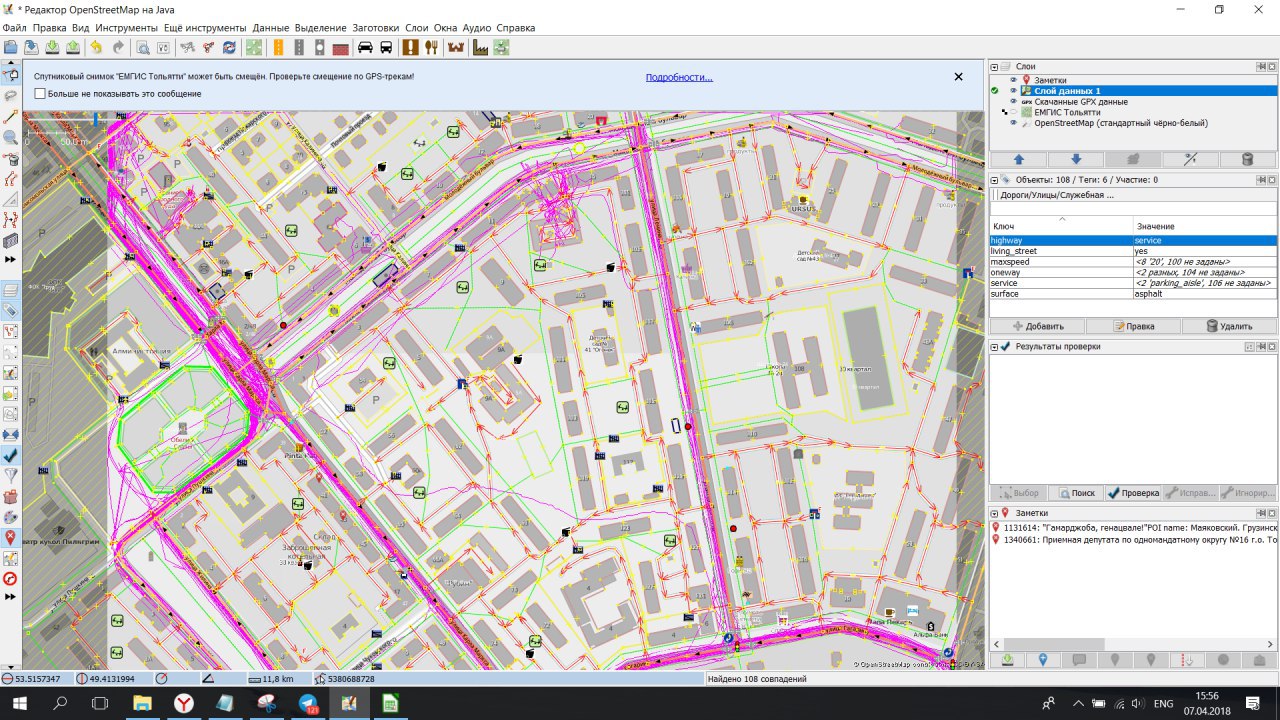Tick the 'Больше не показывать это сообщение' checkbox
The image size is (1280, 720).
pyautogui.click(x=40, y=94)
